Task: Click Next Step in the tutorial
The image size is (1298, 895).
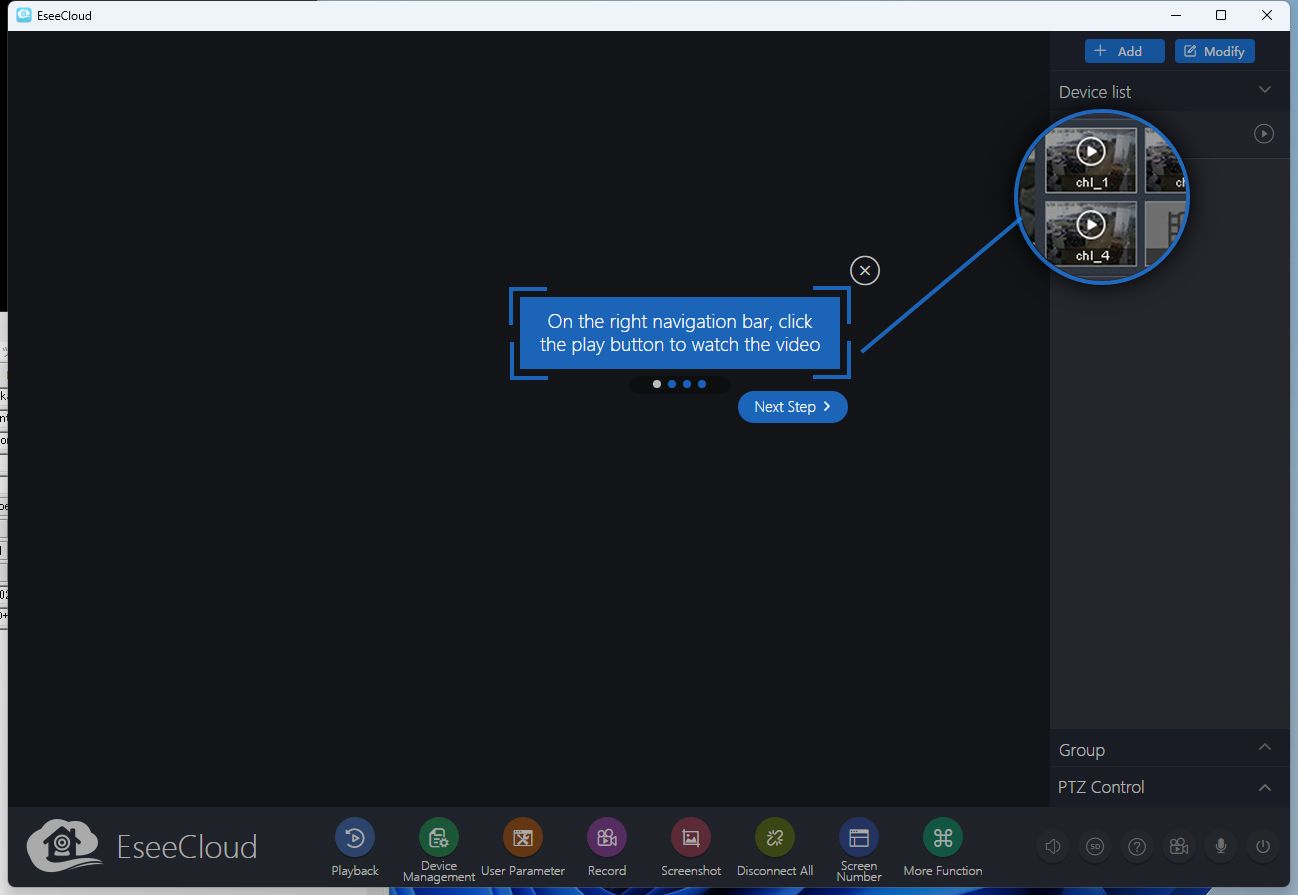Action: (x=792, y=407)
